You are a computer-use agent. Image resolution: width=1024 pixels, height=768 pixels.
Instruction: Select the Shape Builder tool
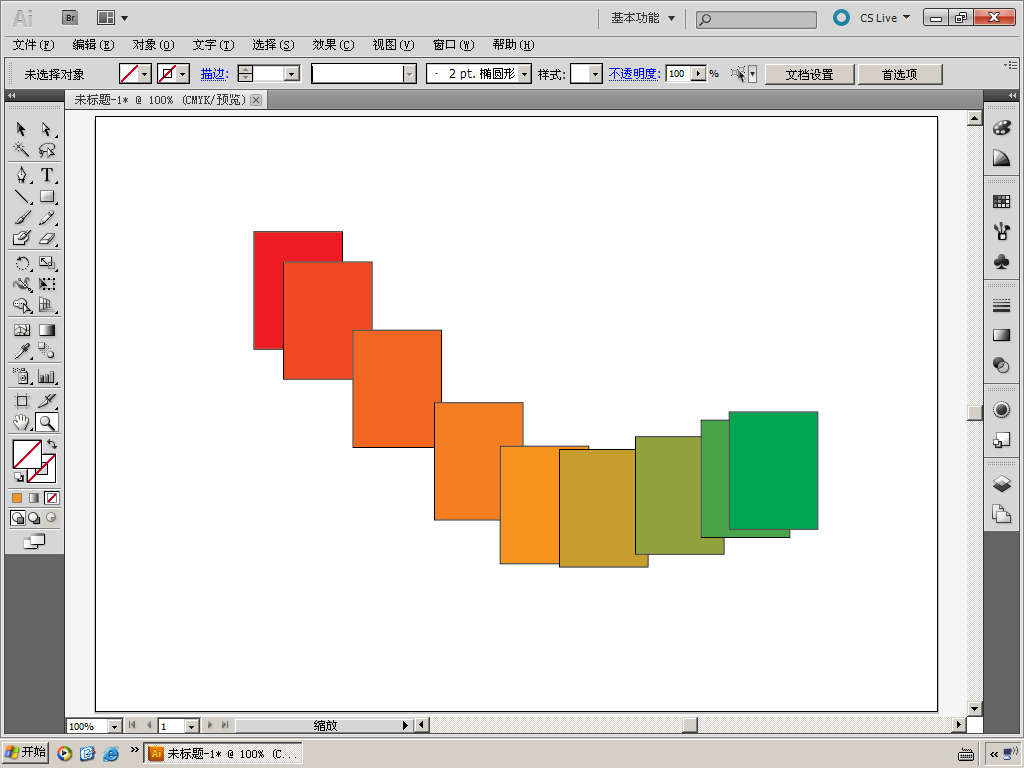21,305
